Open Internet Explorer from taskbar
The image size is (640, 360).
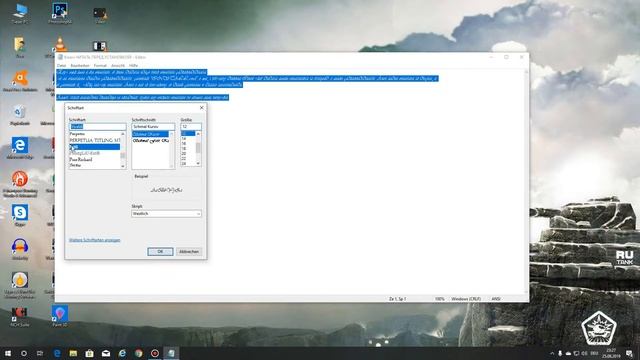[x=122, y=353]
